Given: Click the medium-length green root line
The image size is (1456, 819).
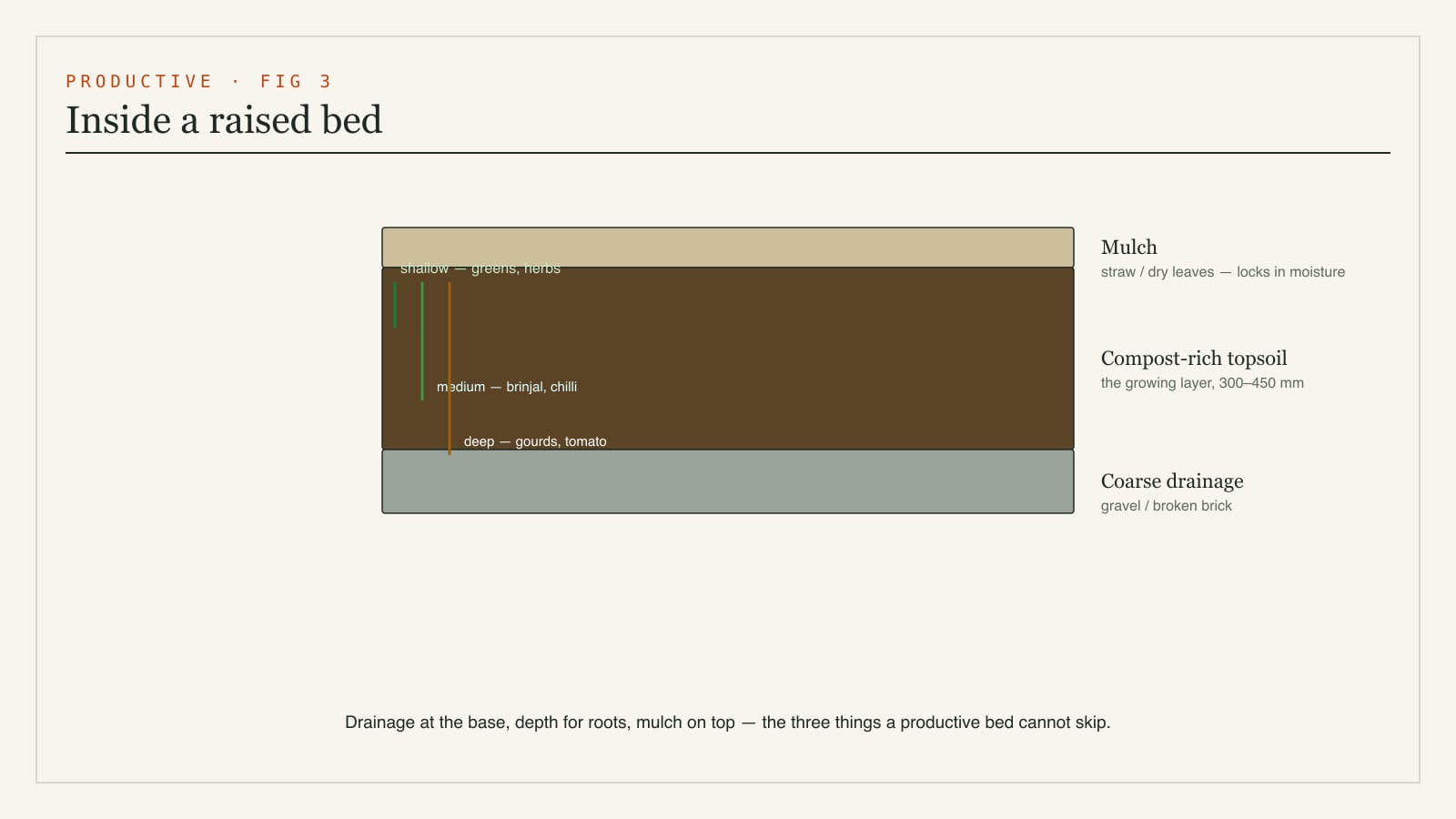Looking at the screenshot, I should click(x=422, y=341).
